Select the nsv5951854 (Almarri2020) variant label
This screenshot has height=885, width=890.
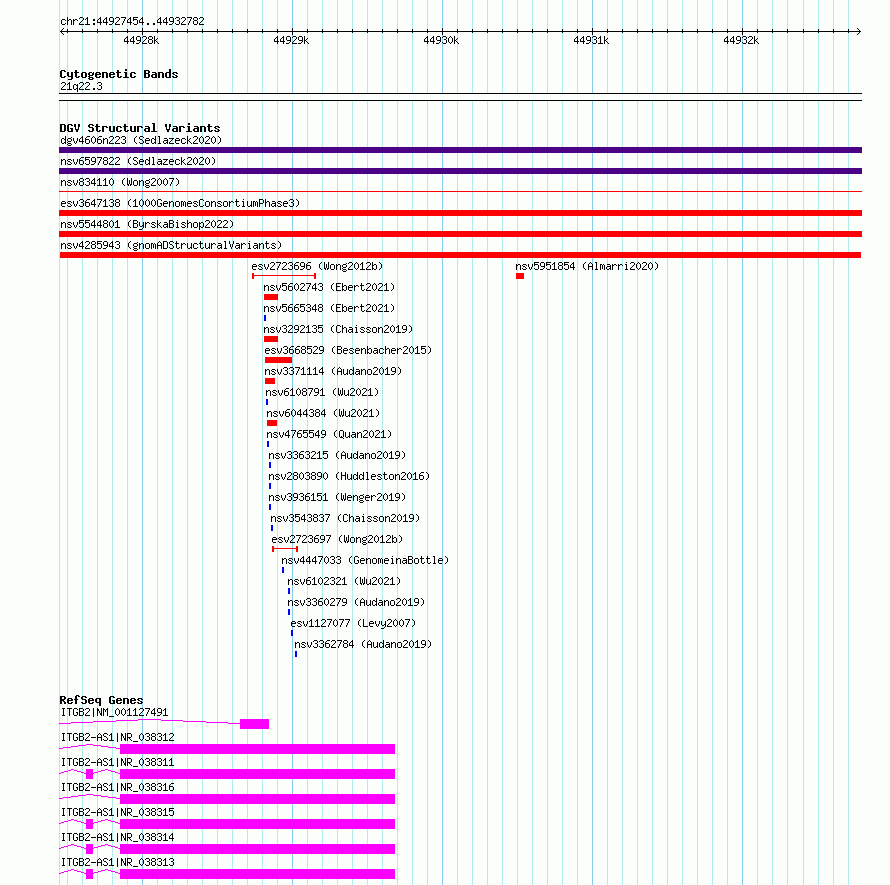pyautogui.click(x=587, y=266)
